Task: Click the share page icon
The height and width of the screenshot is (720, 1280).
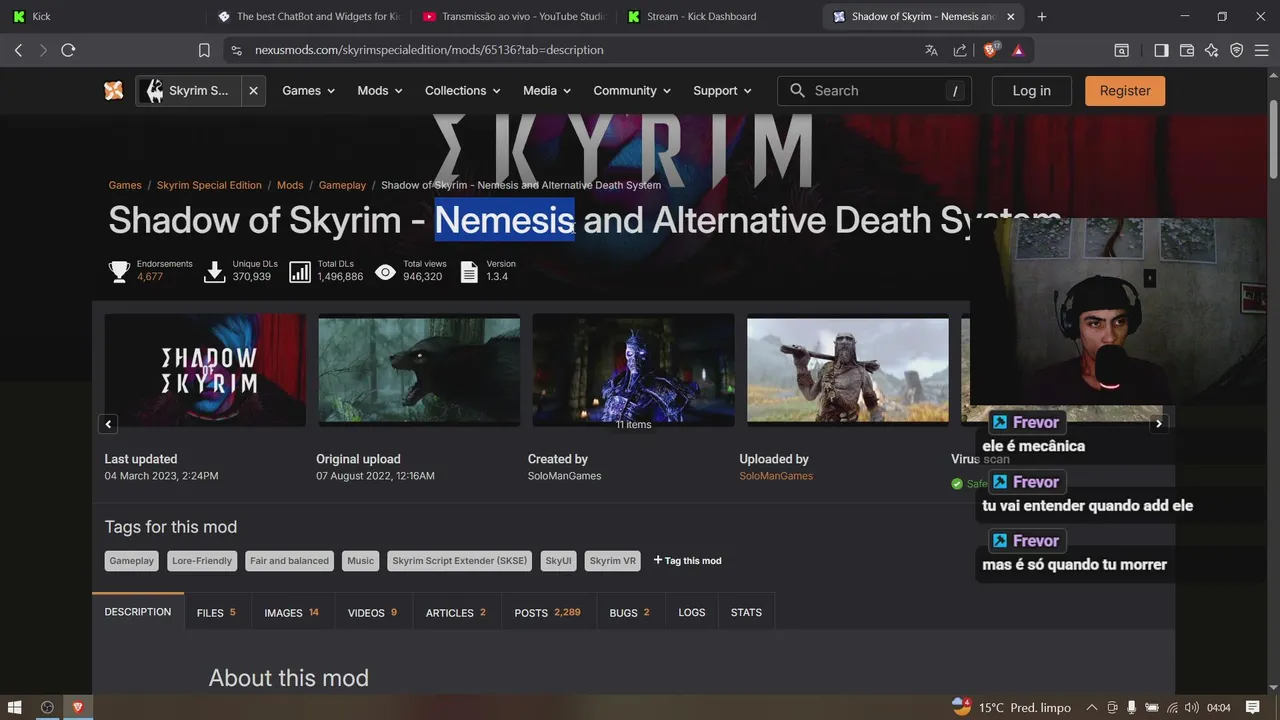Action: click(960, 50)
